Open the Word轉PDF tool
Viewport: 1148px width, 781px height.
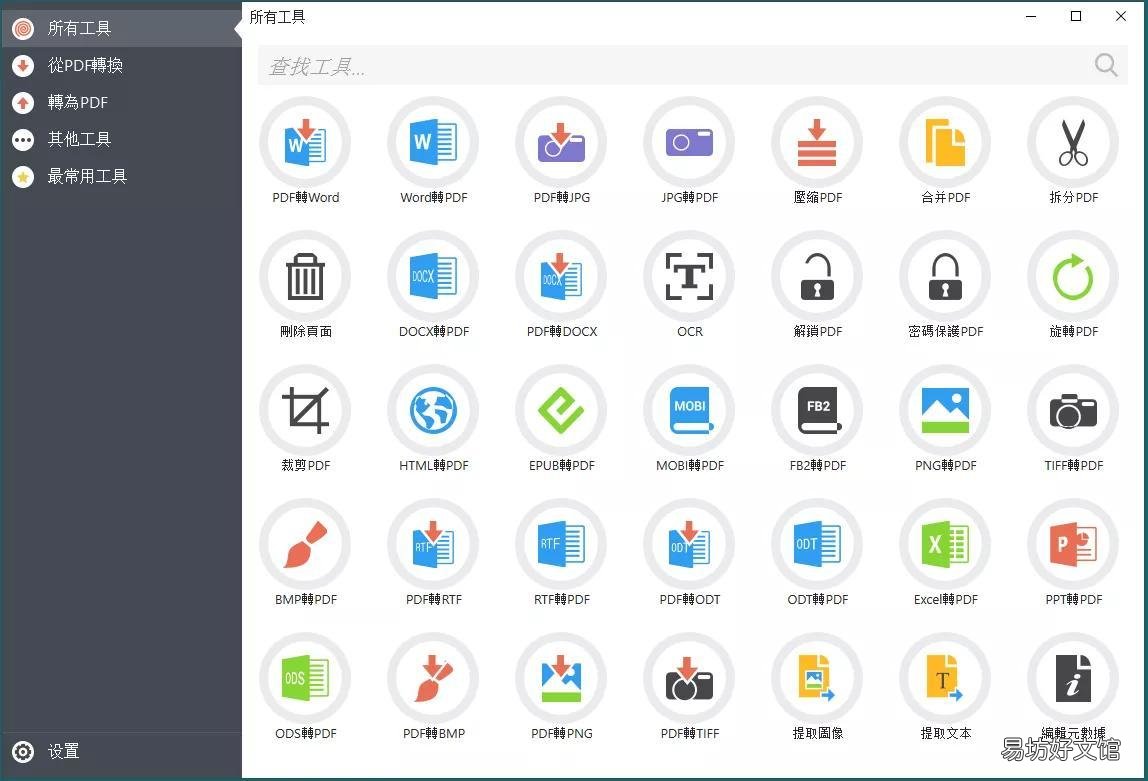pos(433,143)
